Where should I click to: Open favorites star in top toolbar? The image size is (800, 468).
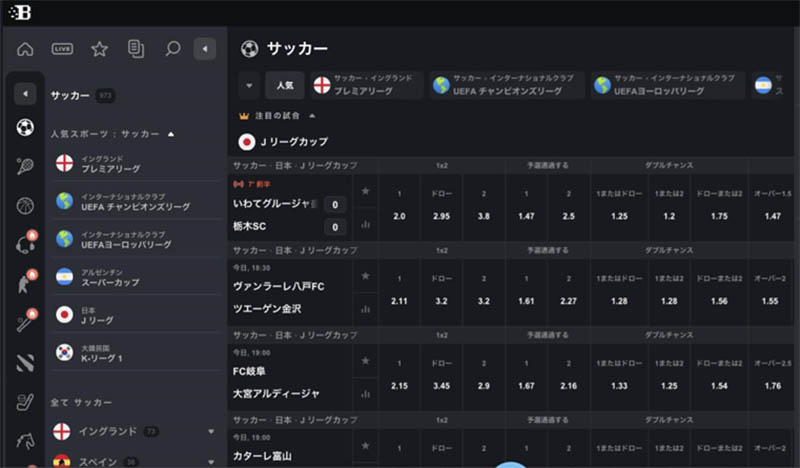(x=99, y=49)
